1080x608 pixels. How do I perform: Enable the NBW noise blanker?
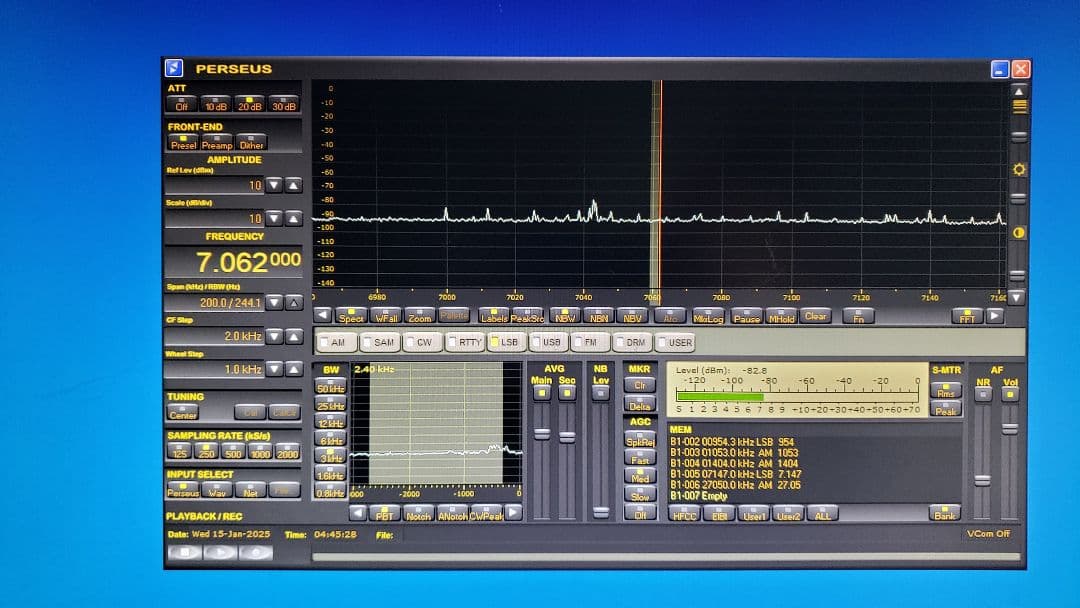[565, 317]
